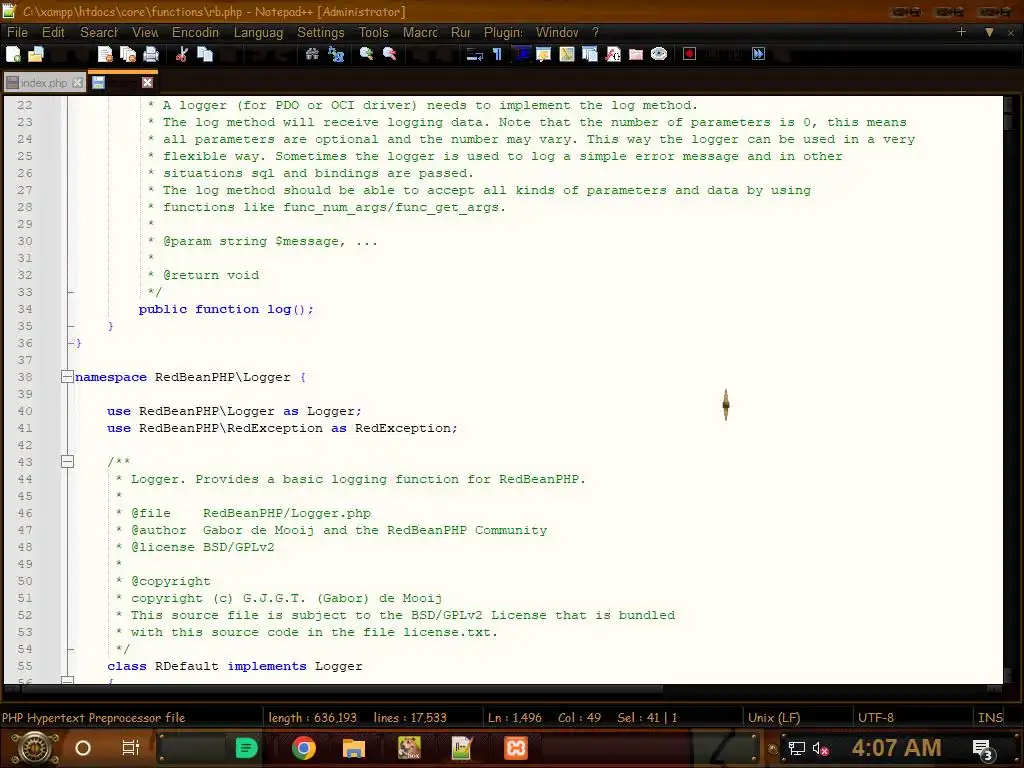Open the Document Map panel icon
Screen dimensions: 1024x768
coord(567,54)
